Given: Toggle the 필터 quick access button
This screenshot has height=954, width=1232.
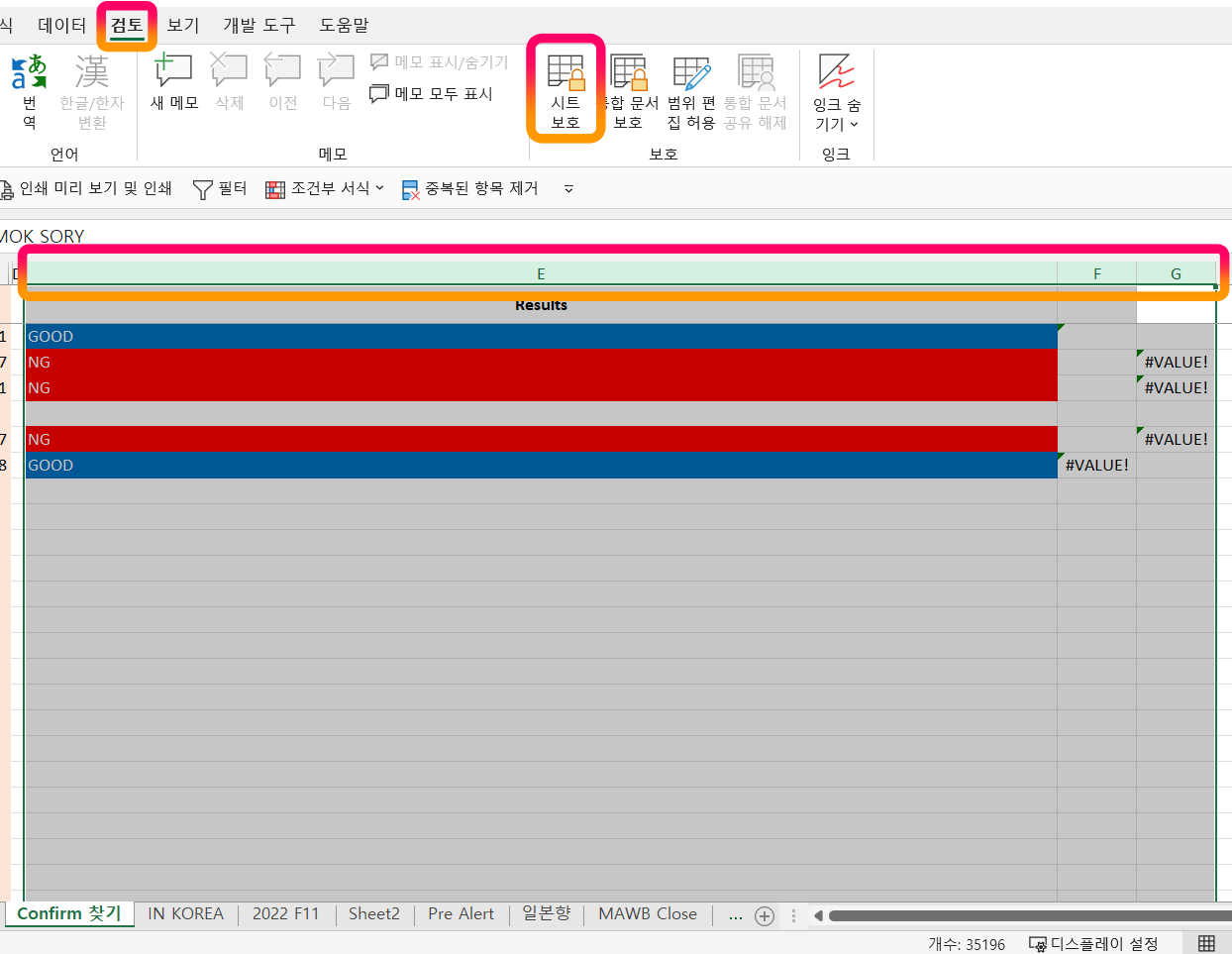Looking at the screenshot, I should point(220,188).
